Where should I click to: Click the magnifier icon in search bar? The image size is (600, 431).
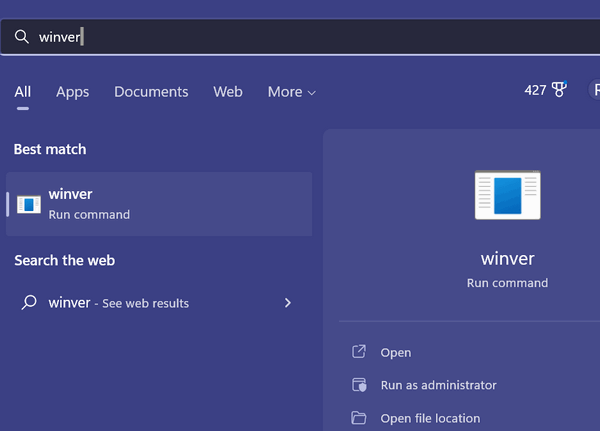pyautogui.click(x=22, y=37)
